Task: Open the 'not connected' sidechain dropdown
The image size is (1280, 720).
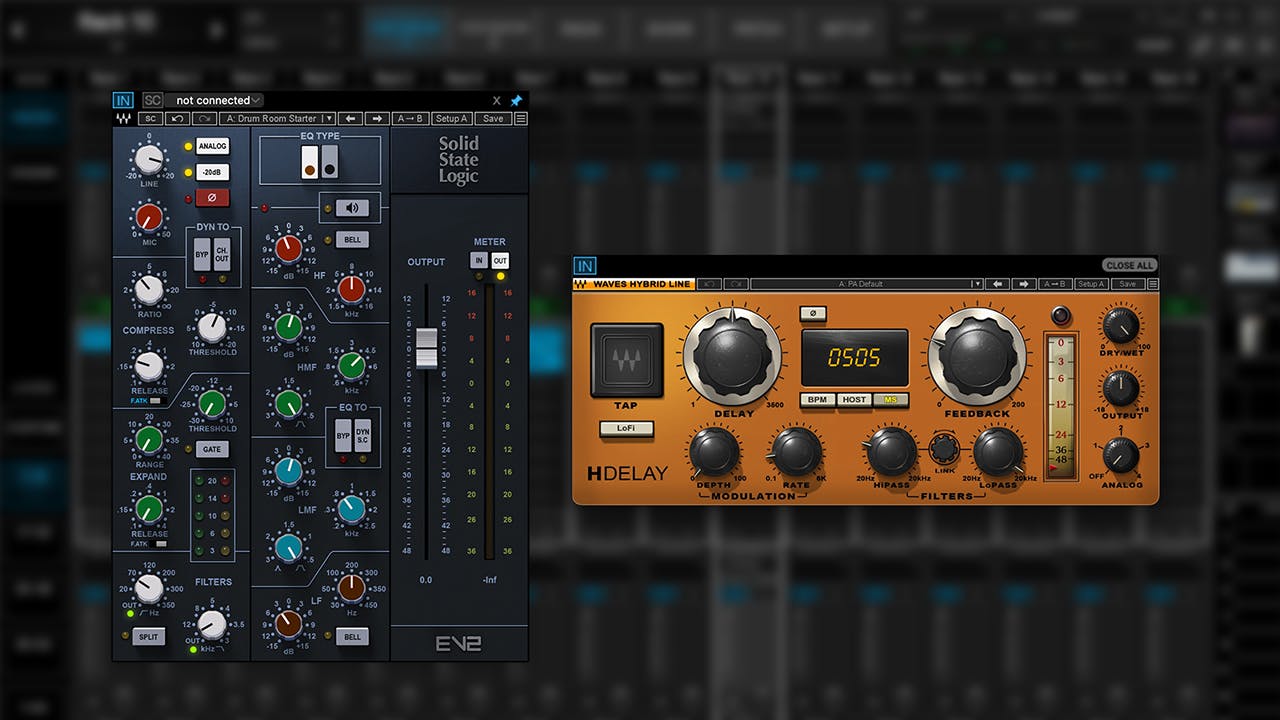Action: (213, 100)
